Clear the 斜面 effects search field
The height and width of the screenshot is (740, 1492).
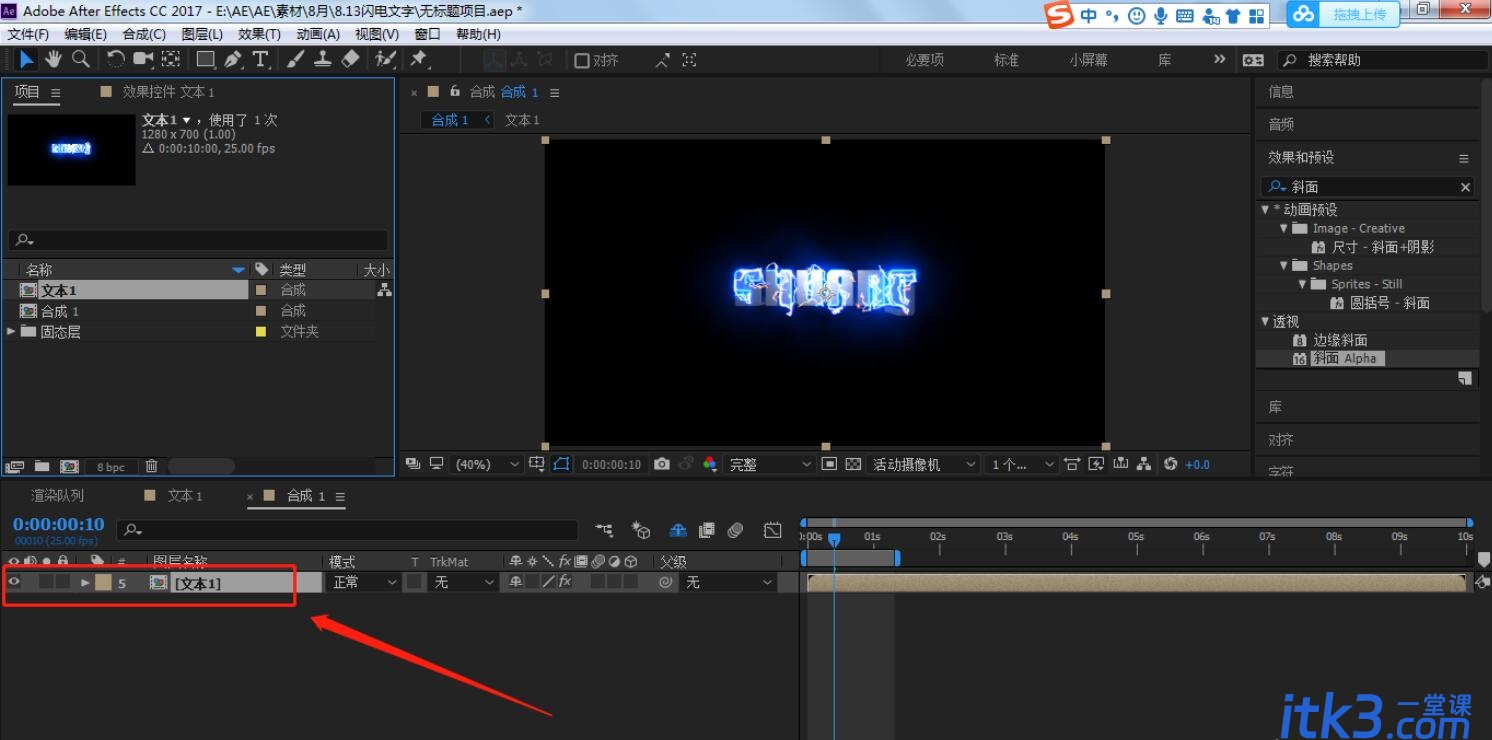1465,187
